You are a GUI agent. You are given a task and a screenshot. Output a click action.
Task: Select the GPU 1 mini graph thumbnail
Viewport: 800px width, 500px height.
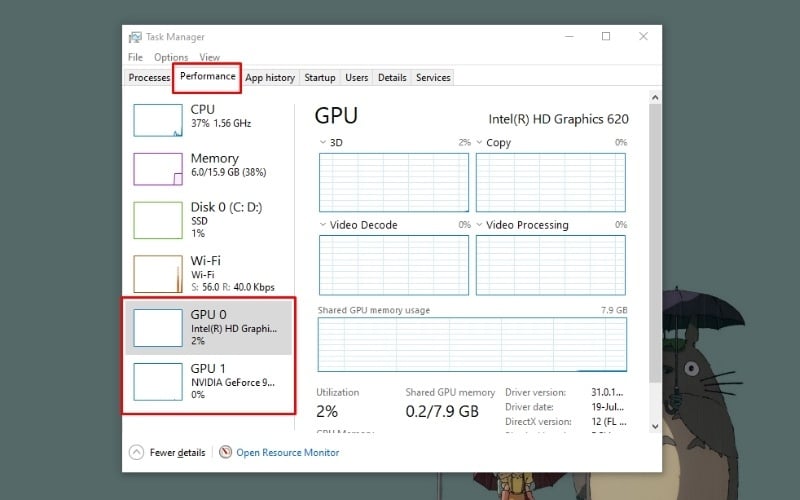158,382
